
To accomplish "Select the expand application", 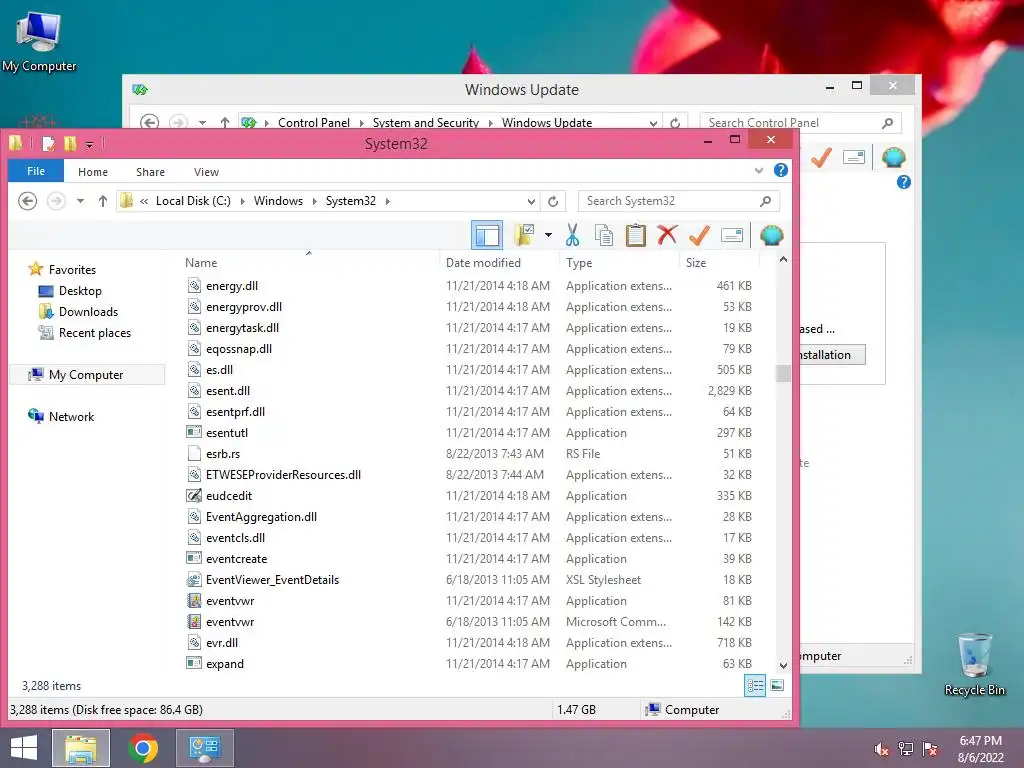I will (x=225, y=664).
